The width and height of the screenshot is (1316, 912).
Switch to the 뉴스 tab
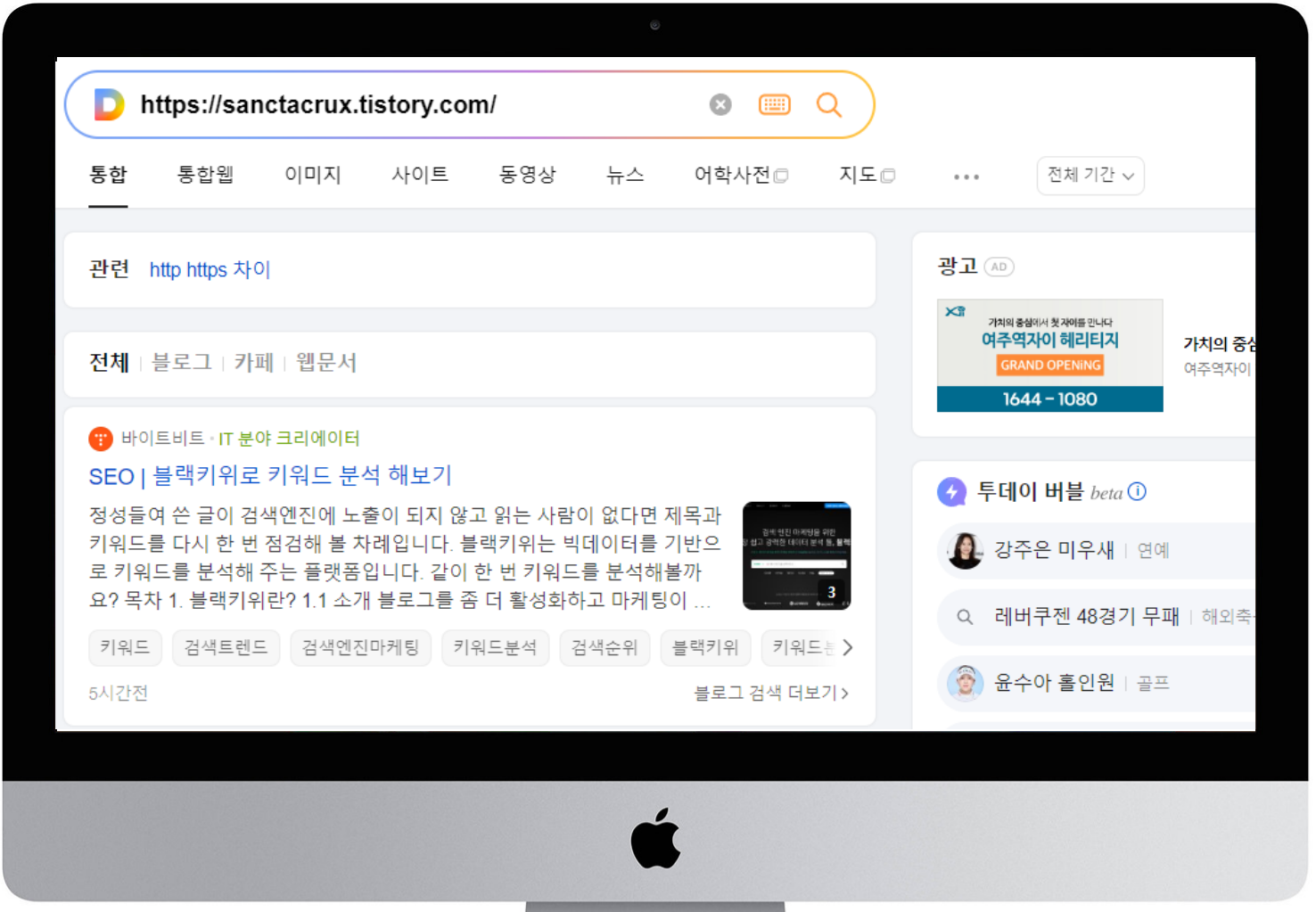click(625, 175)
